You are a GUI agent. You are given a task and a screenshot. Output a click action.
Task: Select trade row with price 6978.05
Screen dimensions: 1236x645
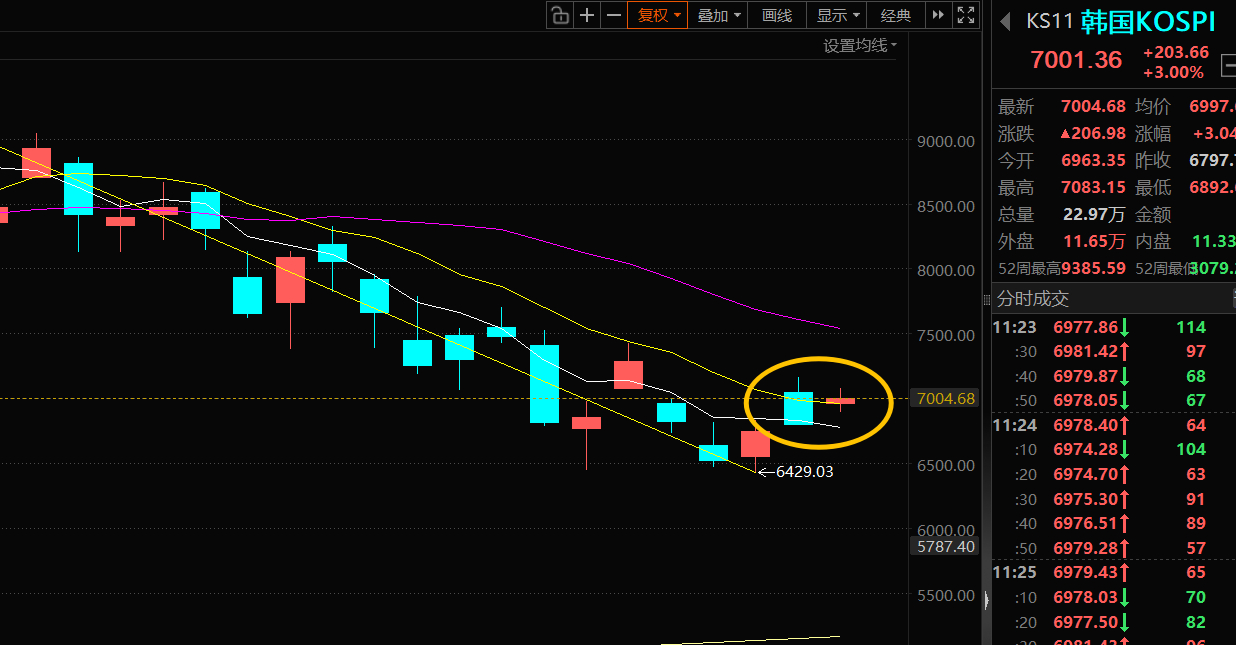(x=1114, y=401)
